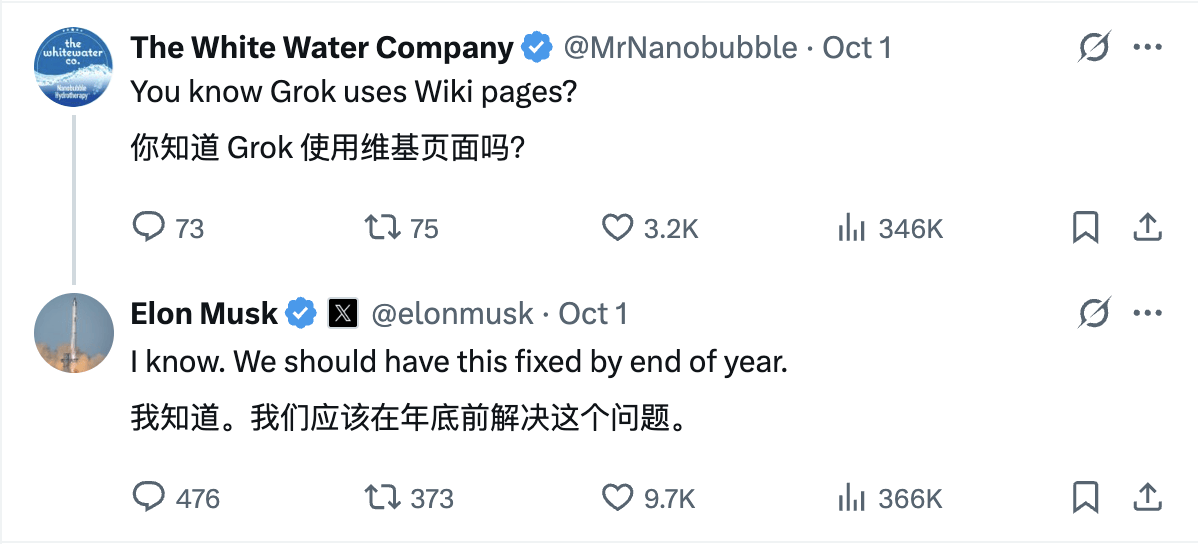This screenshot has width=1198, height=544.
Task: View analytics of Elon Musk's tweet
Action: 851,497
